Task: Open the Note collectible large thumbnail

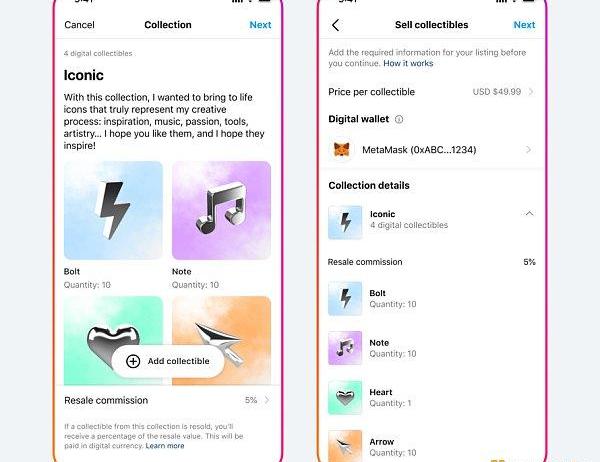Action: pyautogui.click(x=222, y=211)
